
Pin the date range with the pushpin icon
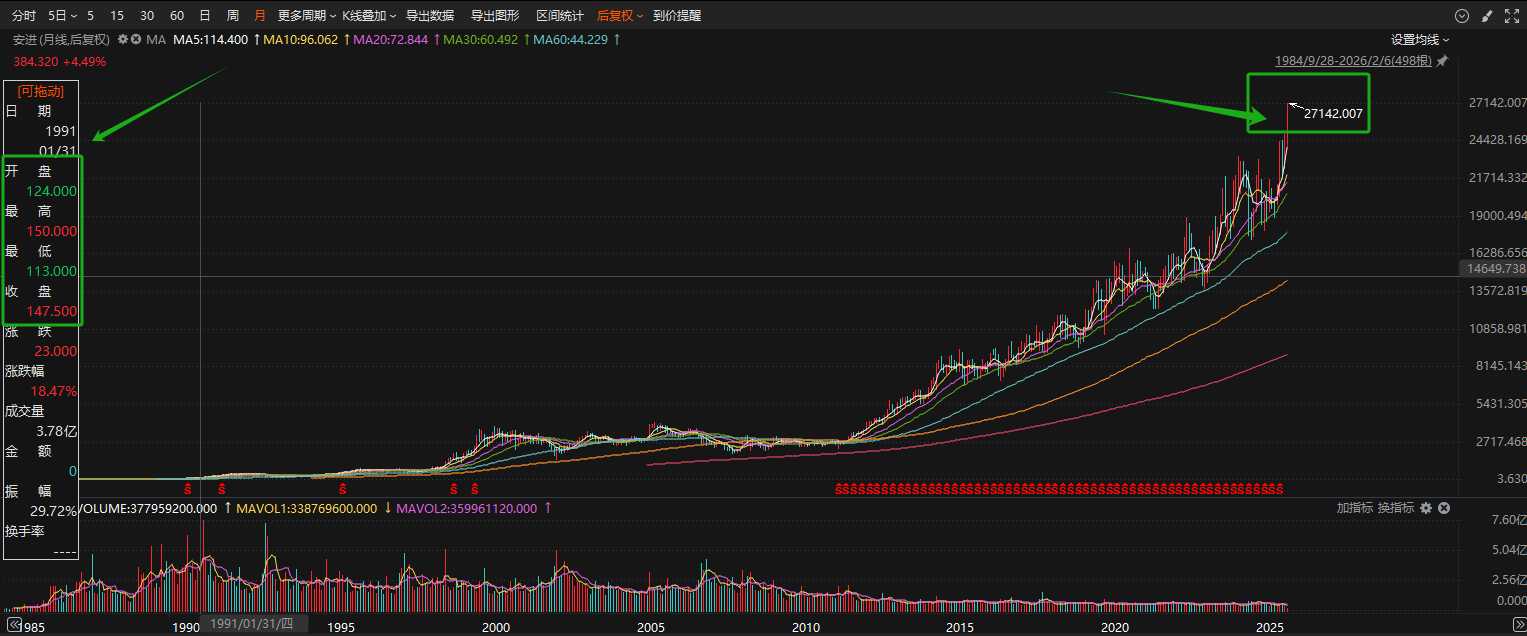point(1442,61)
